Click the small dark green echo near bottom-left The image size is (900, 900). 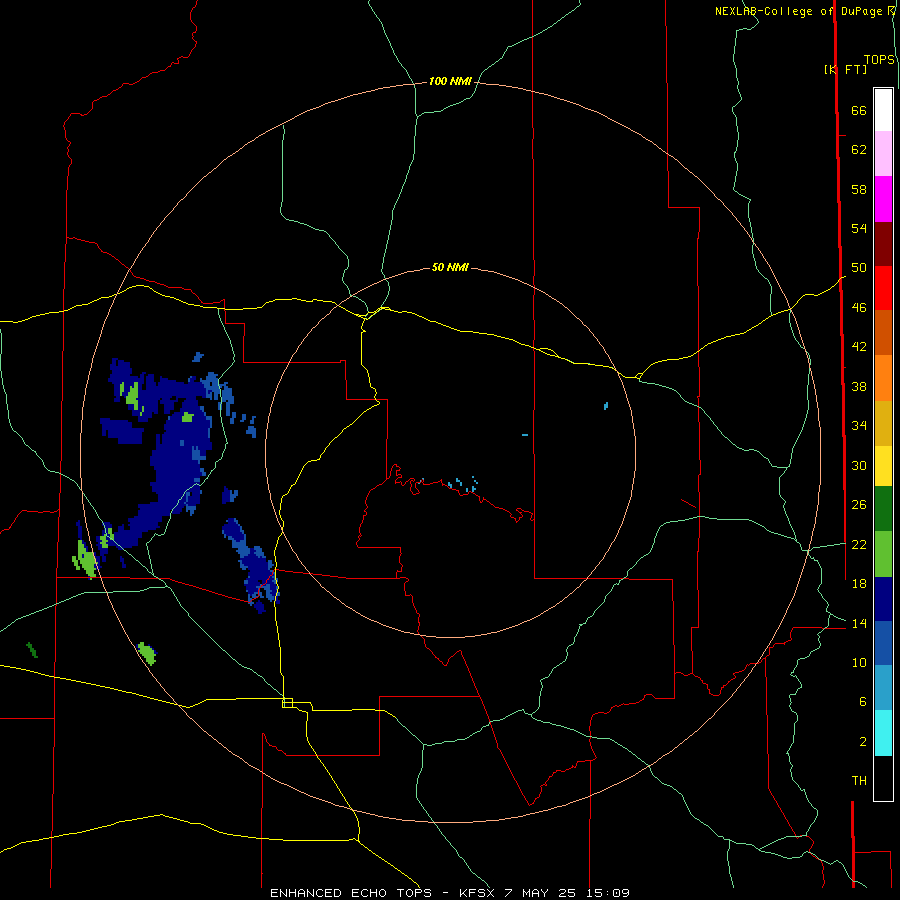(x=32, y=650)
